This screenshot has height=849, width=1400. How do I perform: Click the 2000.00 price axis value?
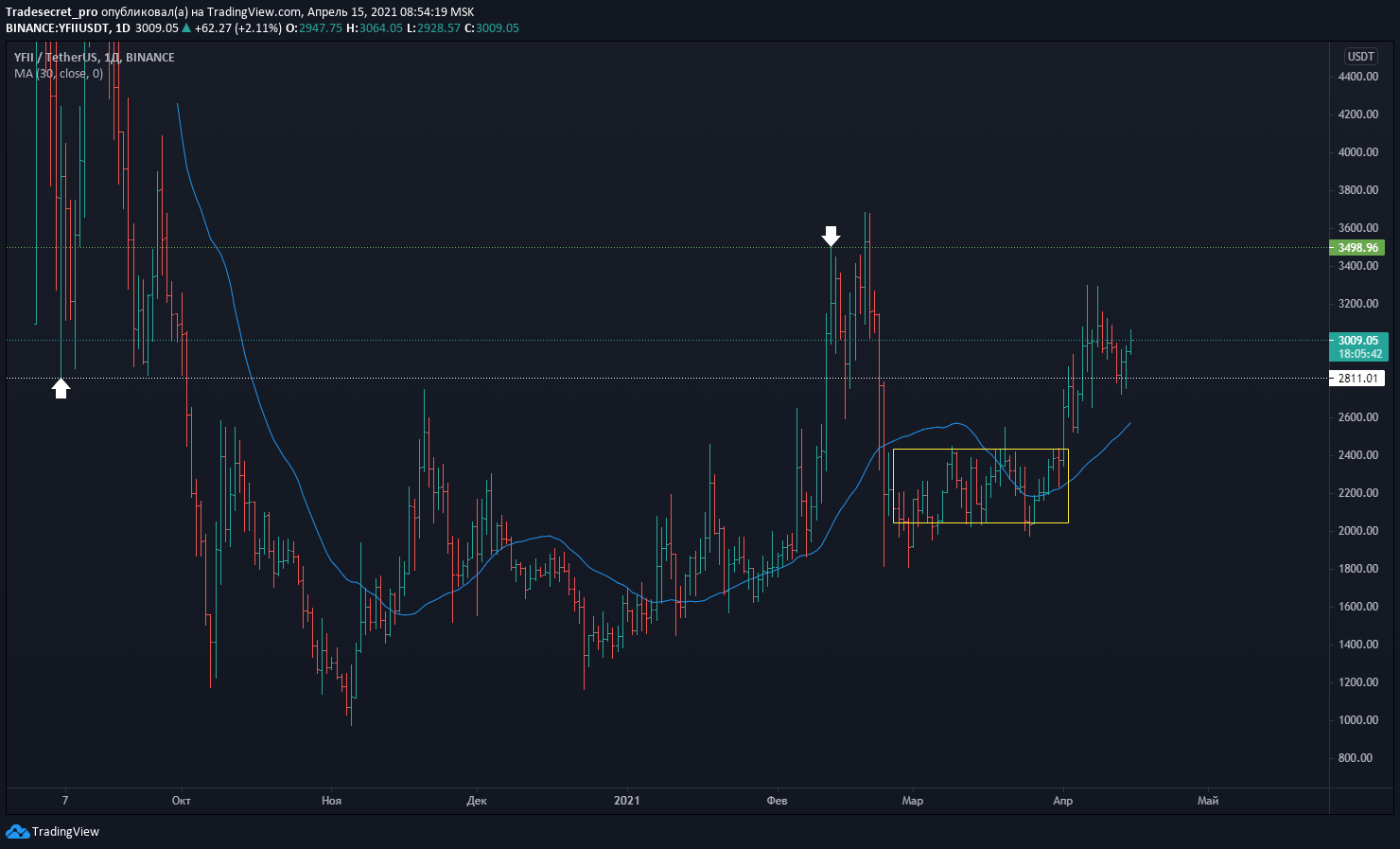[1358, 531]
